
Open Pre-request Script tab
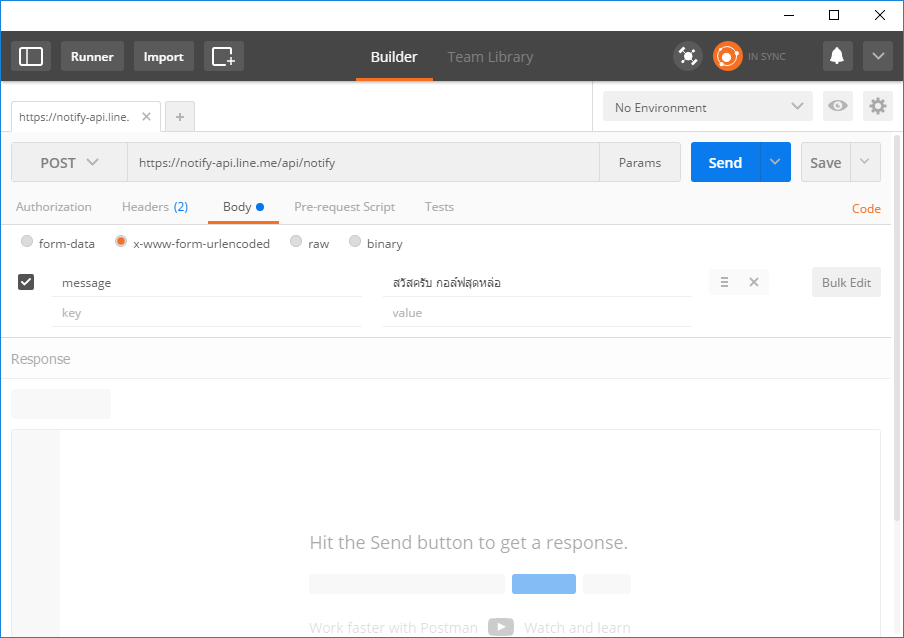[x=344, y=207]
